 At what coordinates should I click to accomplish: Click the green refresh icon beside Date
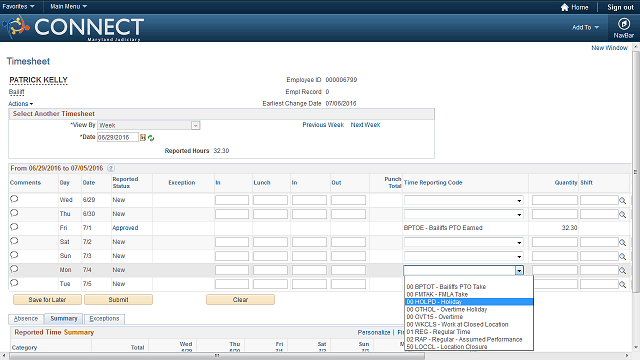pos(151,138)
